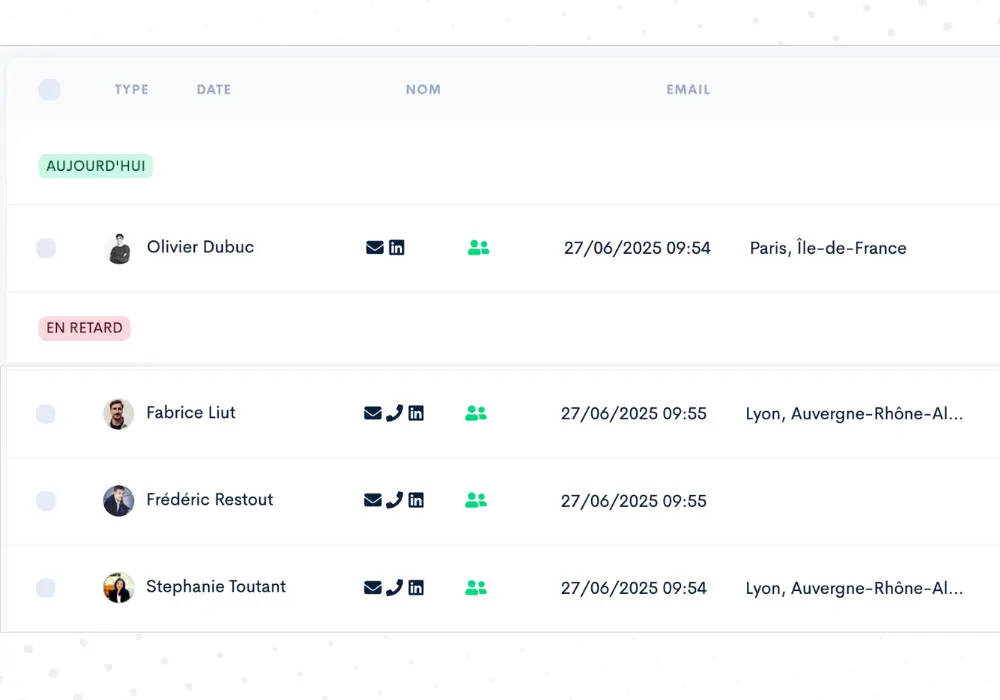Click the EN RETARD section badge
The width and height of the screenshot is (1000, 700).
[84, 328]
